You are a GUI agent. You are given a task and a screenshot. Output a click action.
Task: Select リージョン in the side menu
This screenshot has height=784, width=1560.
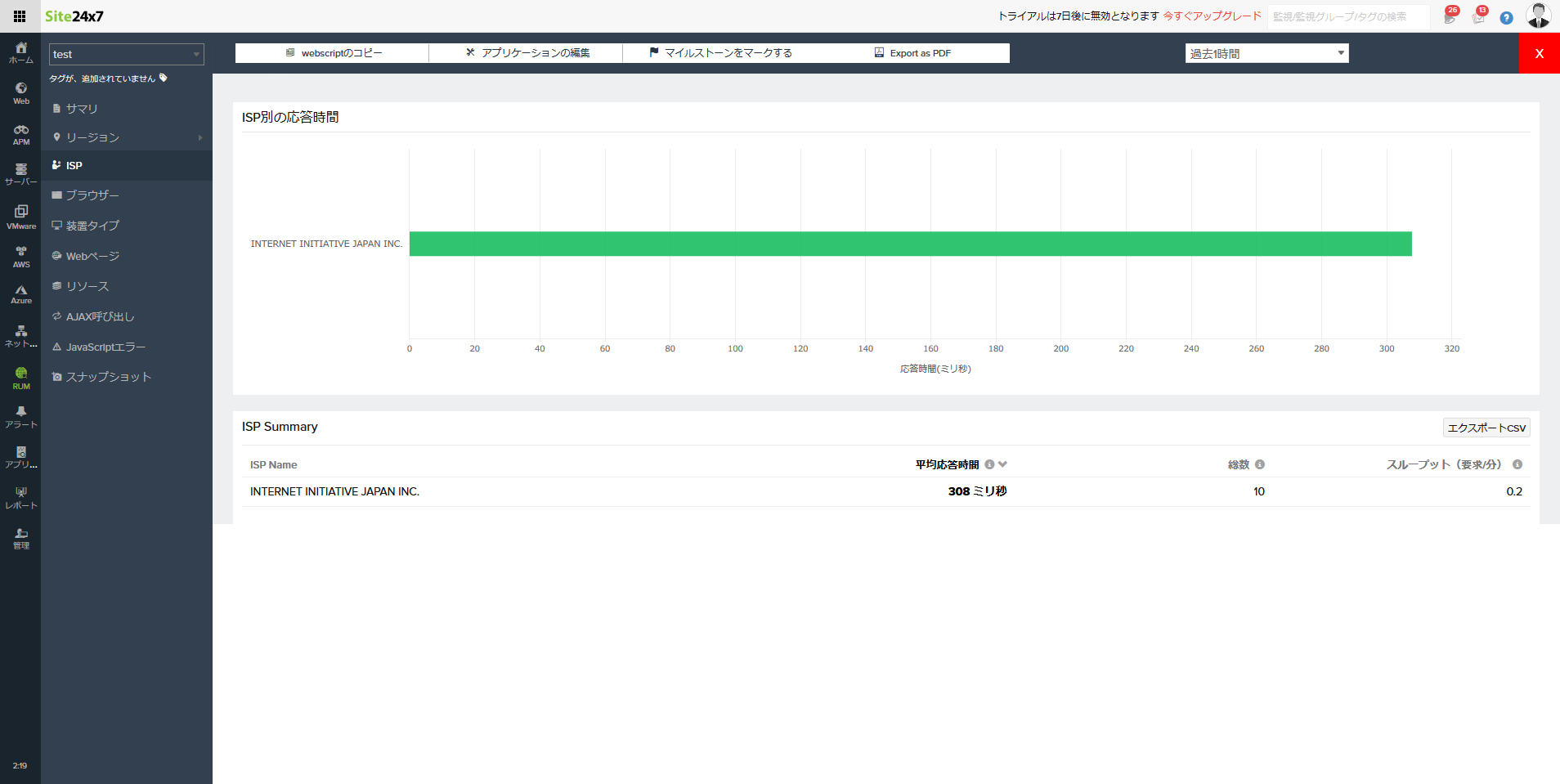(127, 137)
